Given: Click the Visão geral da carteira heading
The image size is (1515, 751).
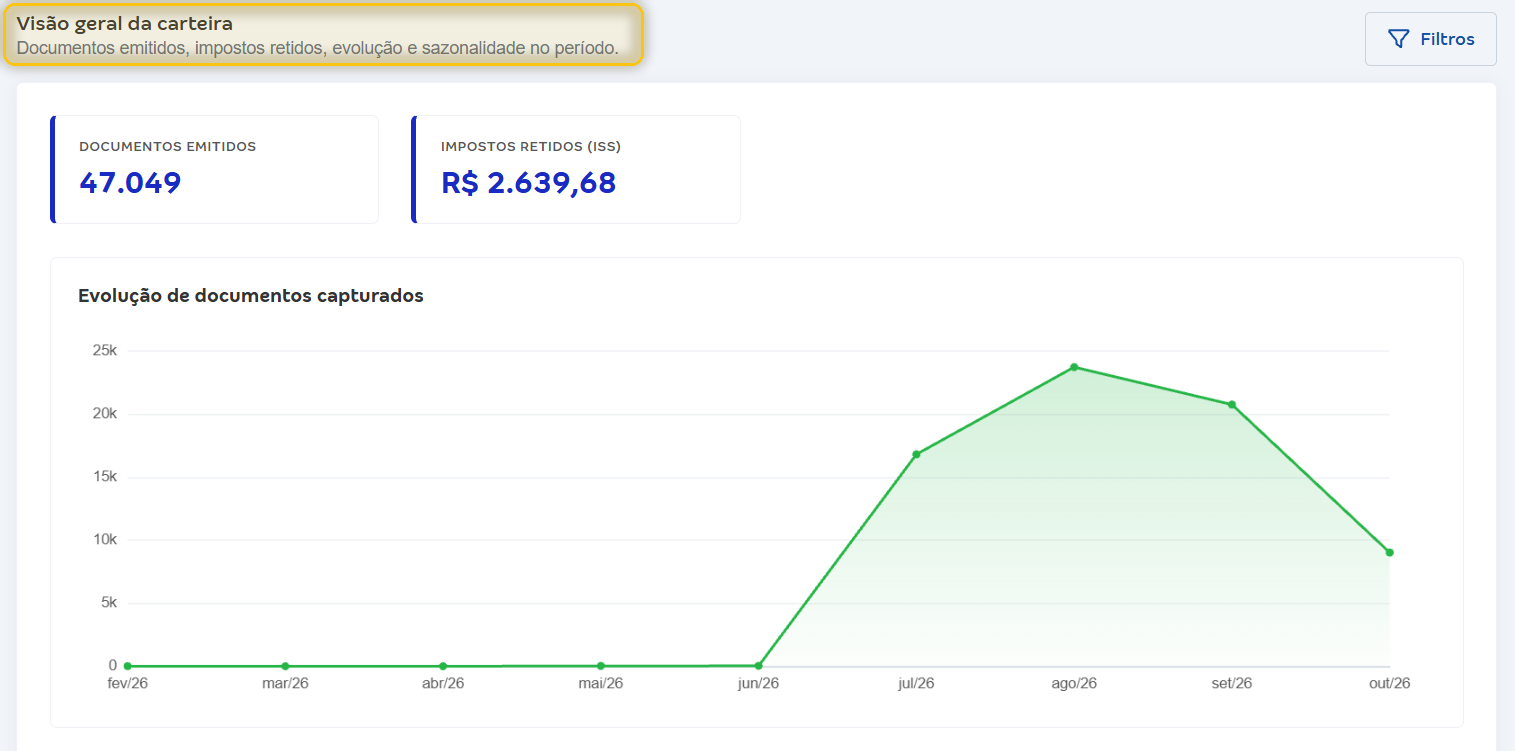Looking at the screenshot, I should pyautogui.click(x=125, y=24).
